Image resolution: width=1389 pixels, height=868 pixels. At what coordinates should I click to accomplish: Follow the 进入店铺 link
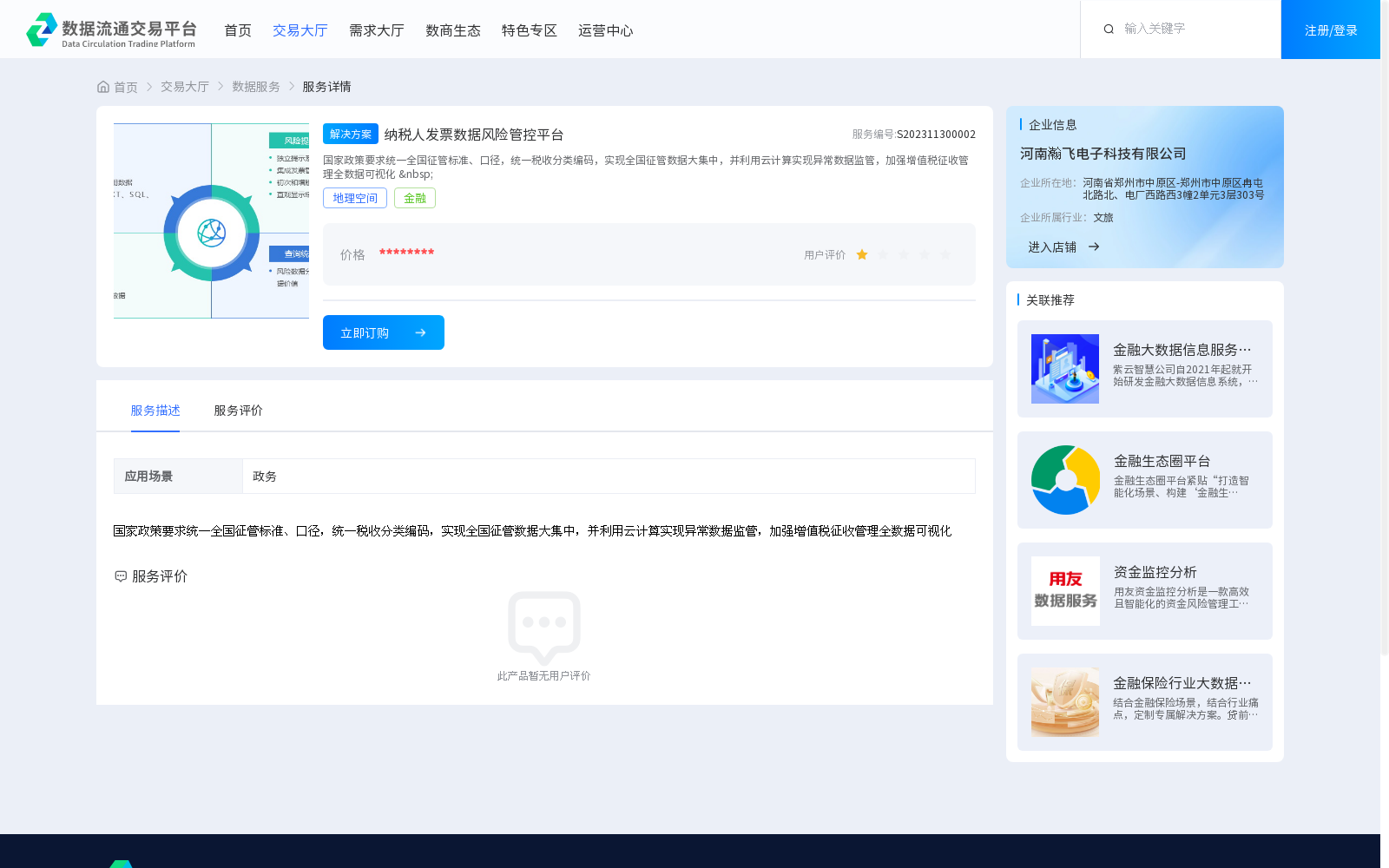1052,247
